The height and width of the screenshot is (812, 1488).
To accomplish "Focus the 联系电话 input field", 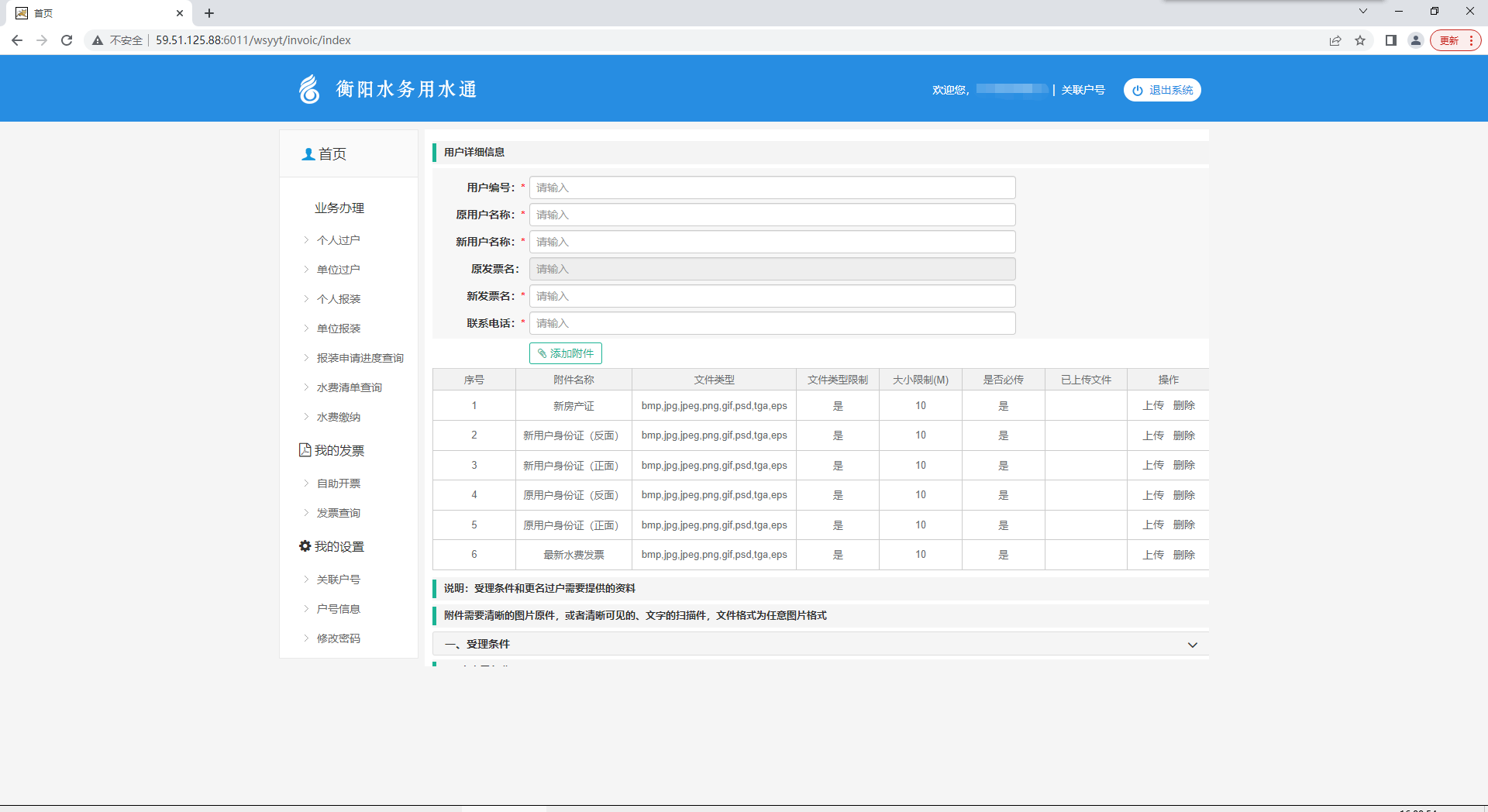I will (772, 323).
